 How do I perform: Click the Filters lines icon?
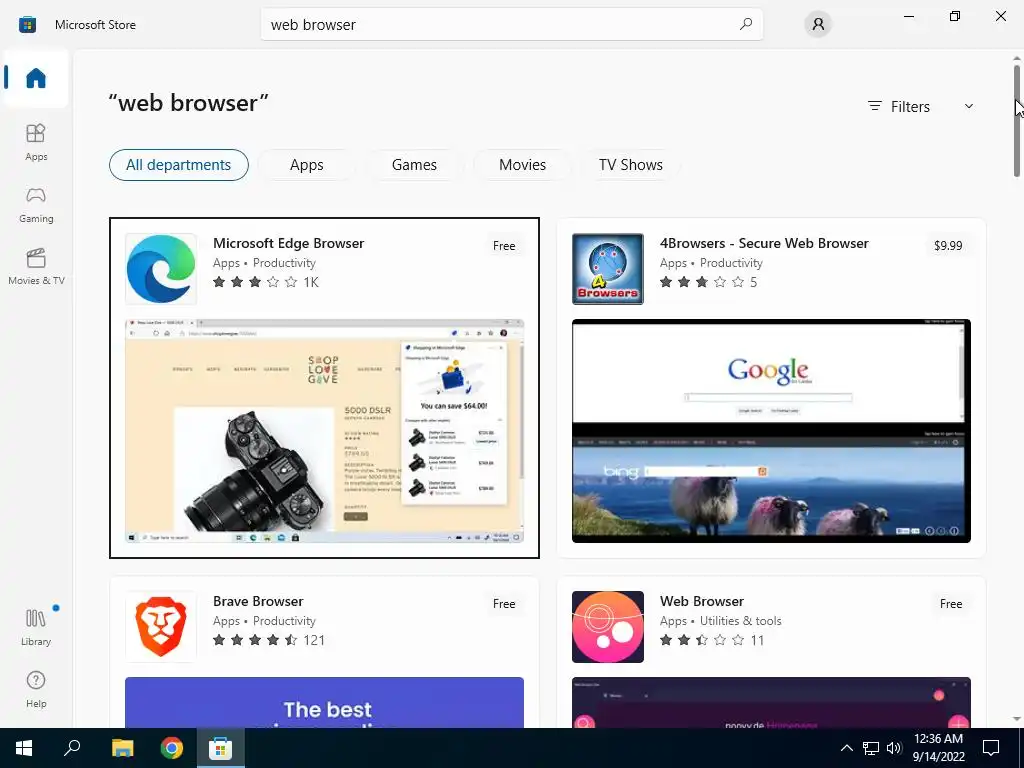(x=874, y=106)
